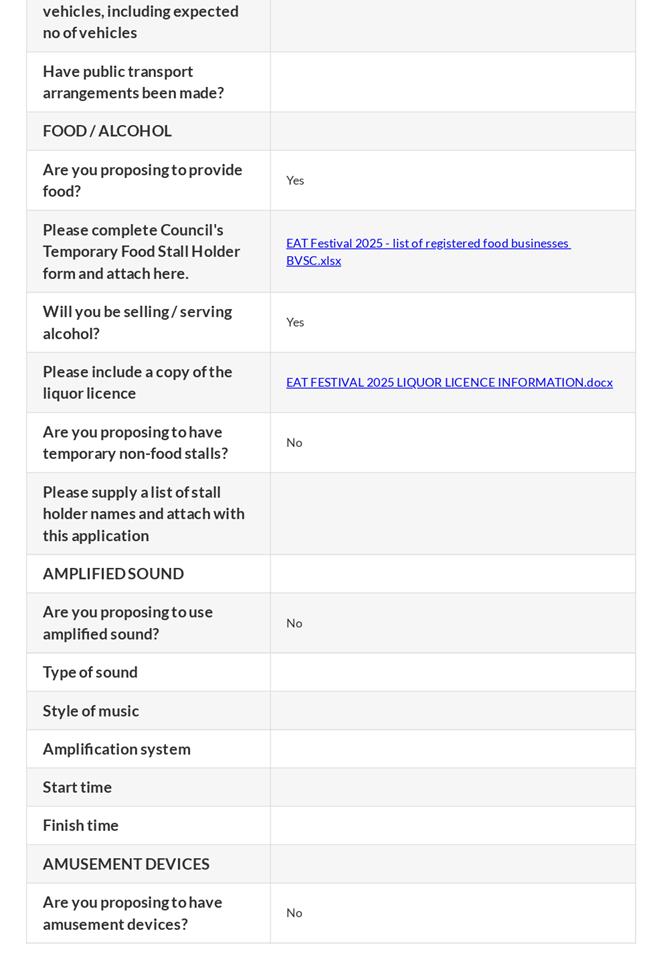The width and height of the screenshot is (661, 978).
Task: Click the public transport arrangements question
Action: pos(133,82)
